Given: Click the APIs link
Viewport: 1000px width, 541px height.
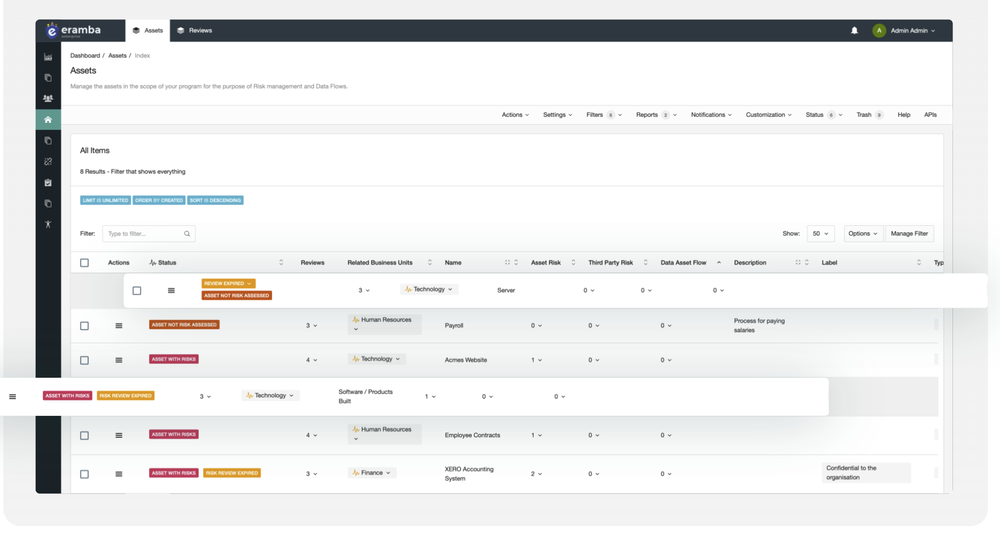Looking at the screenshot, I should (930, 115).
